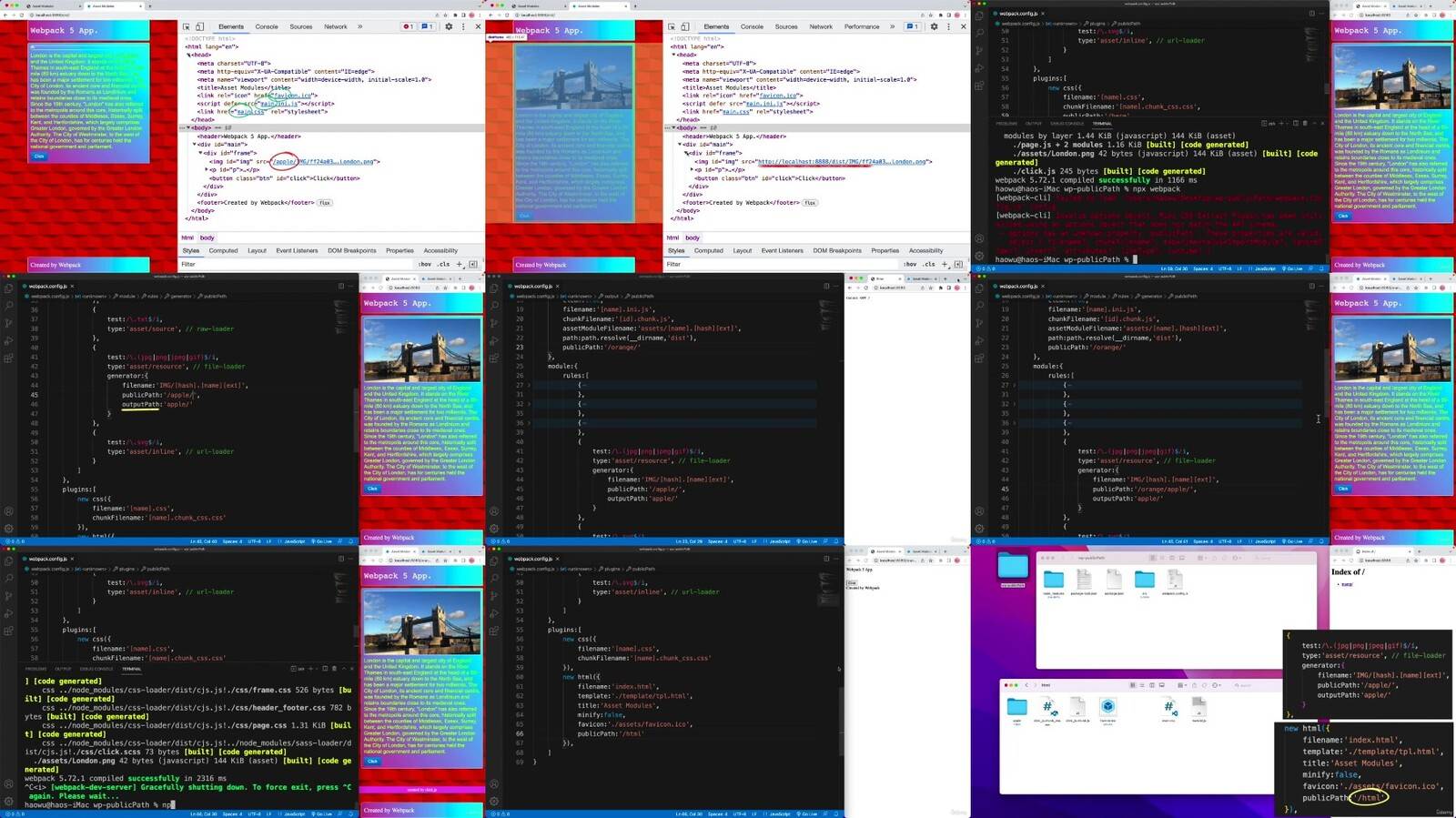This screenshot has width=1456, height=818.
Task: Select the src folder in the top Finder window
Action: click(x=1145, y=581)
